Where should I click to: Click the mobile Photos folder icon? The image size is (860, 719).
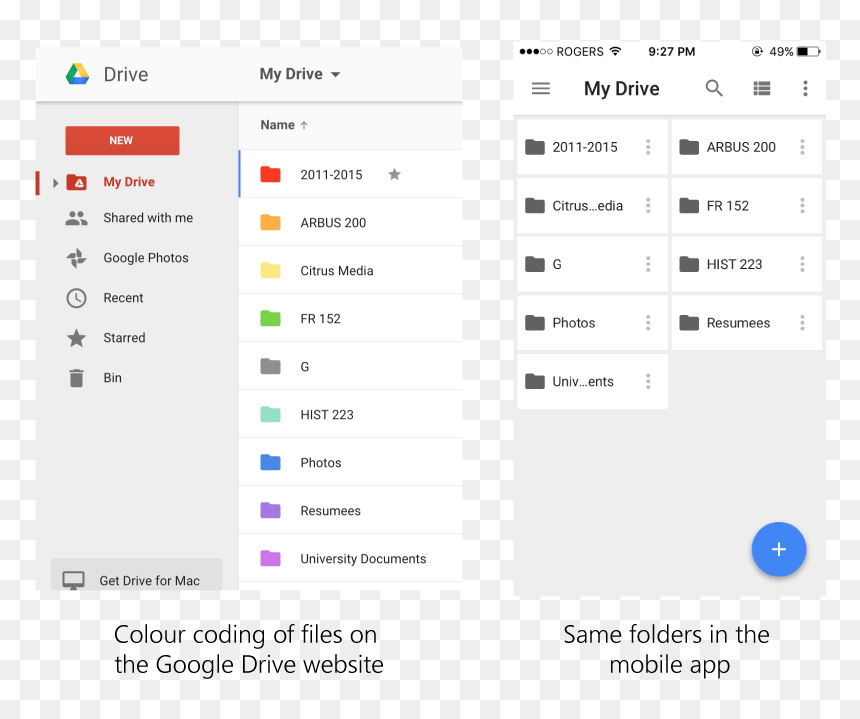[535, 323]
